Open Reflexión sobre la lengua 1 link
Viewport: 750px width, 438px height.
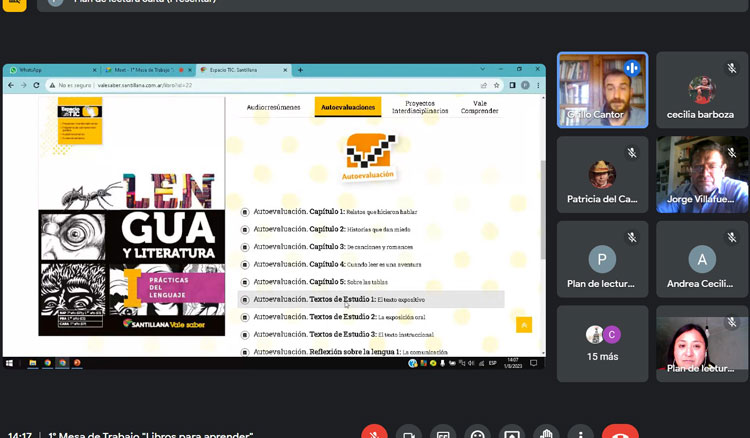351,352
